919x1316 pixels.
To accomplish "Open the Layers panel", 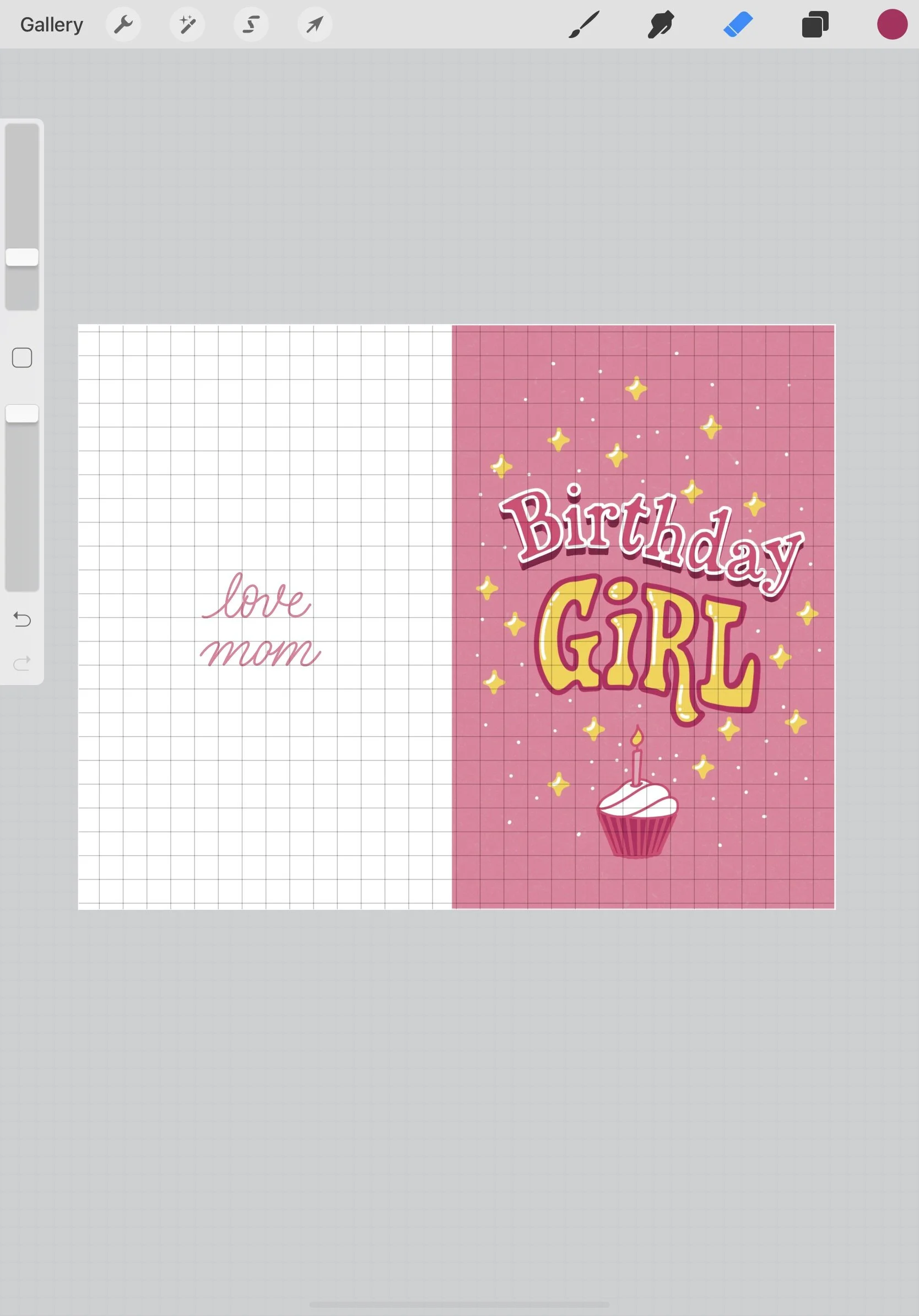I will 815,24.
